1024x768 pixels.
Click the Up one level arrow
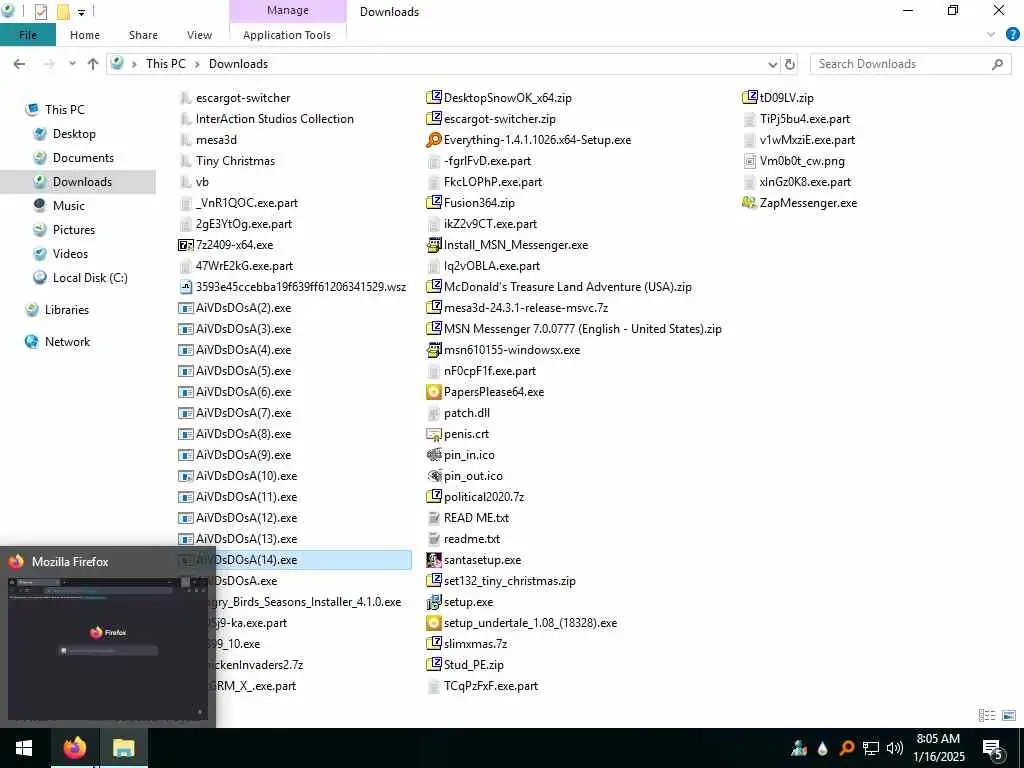[93, 64]
